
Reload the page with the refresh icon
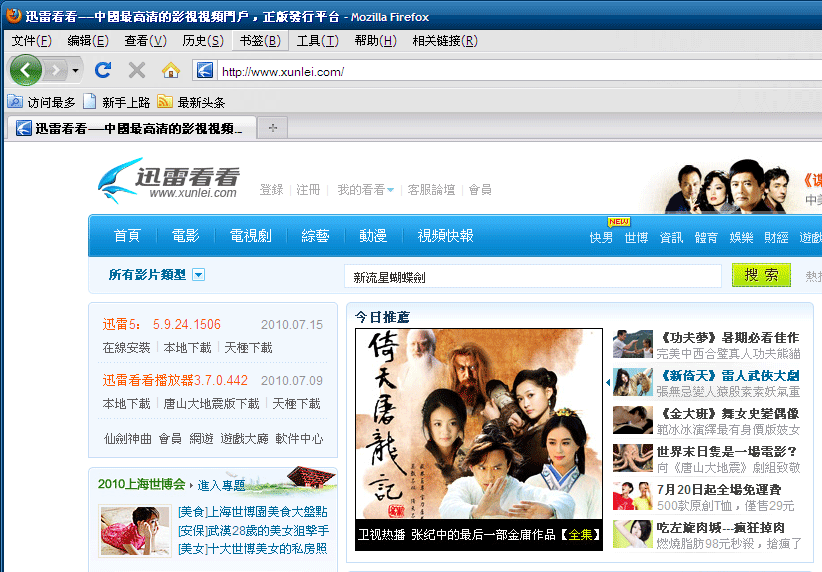pyautogui.click(x=103, y=70)
